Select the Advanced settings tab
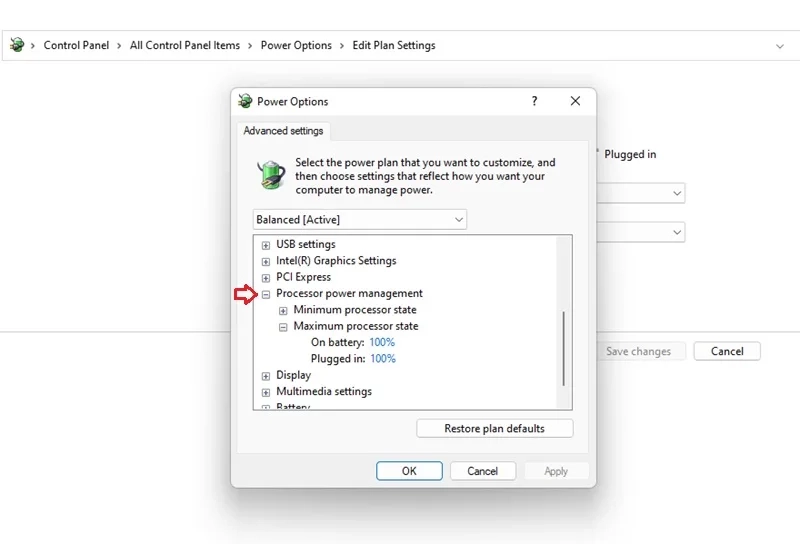The height and width of the screenshot is (544, 800). click(283, 131)
